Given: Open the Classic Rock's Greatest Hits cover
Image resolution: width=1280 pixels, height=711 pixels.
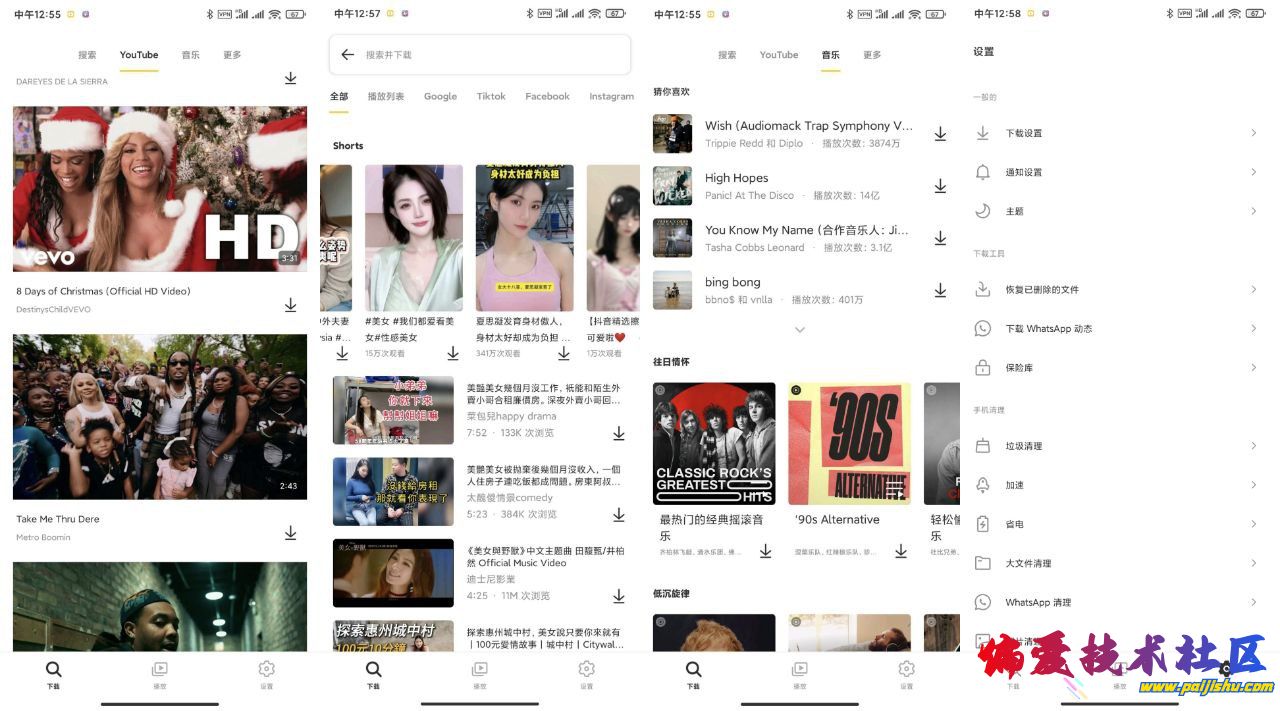Looking at the screenshot, I should (714, 443).
